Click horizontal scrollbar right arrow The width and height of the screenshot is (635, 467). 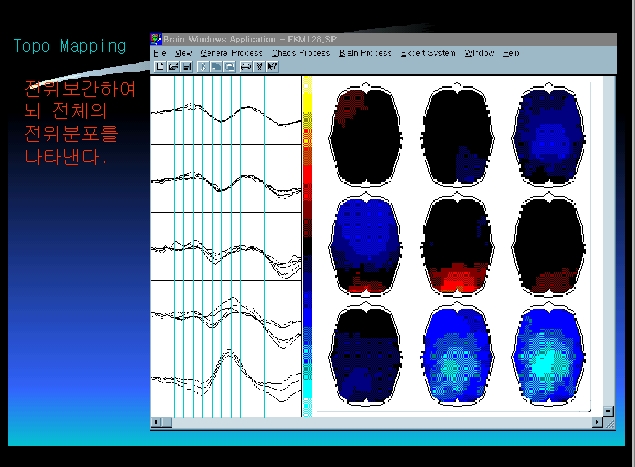coord(597,422)
